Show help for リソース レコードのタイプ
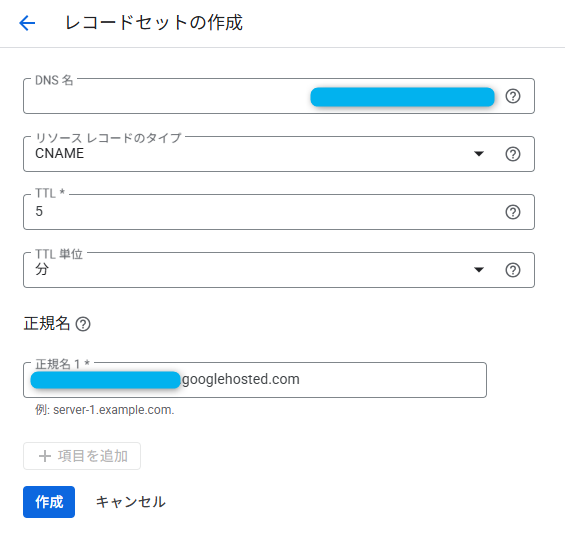Image resolution: width=565 pixels, height=533 pixels. pos(512,154)
